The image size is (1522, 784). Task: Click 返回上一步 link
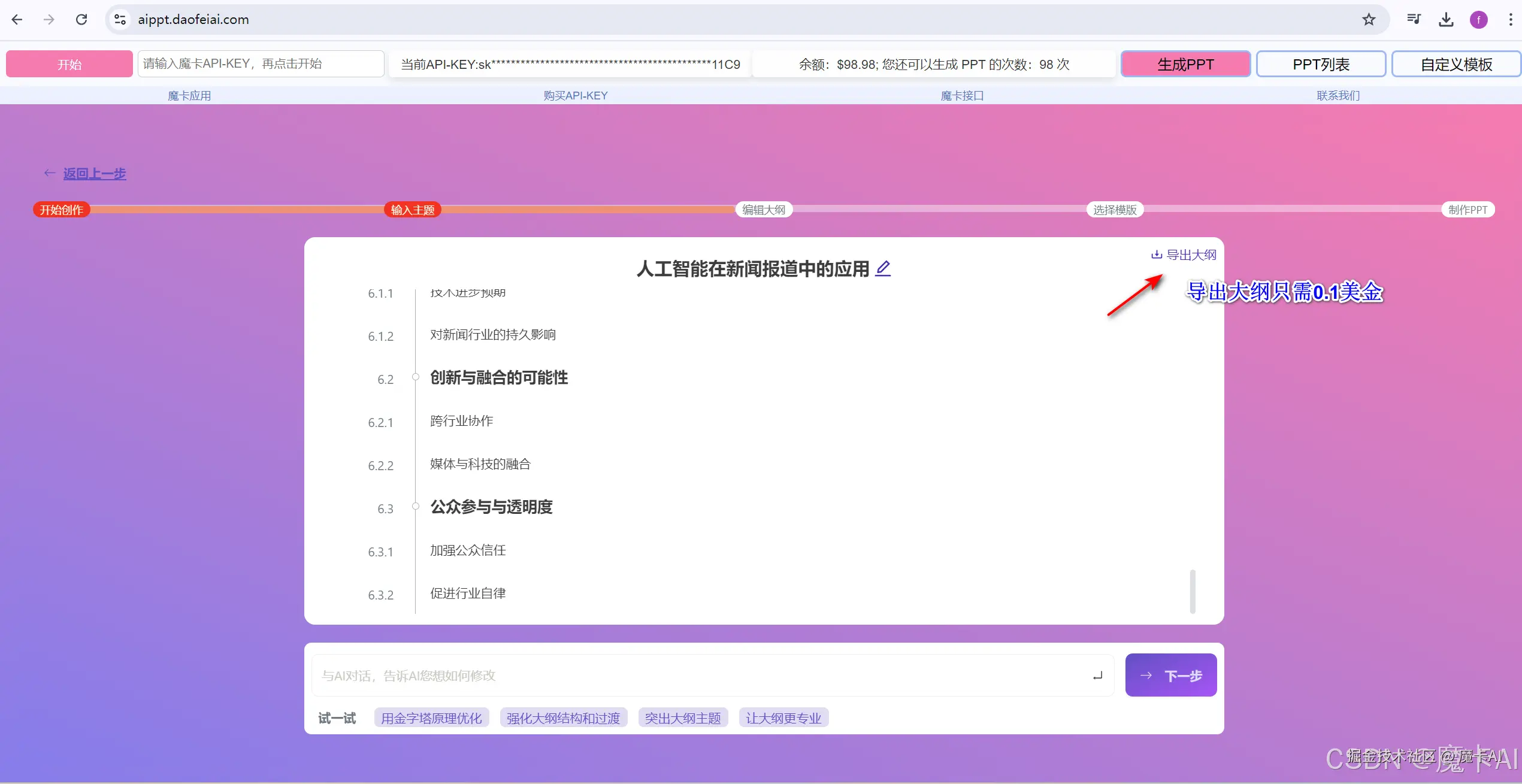[95, 174]
